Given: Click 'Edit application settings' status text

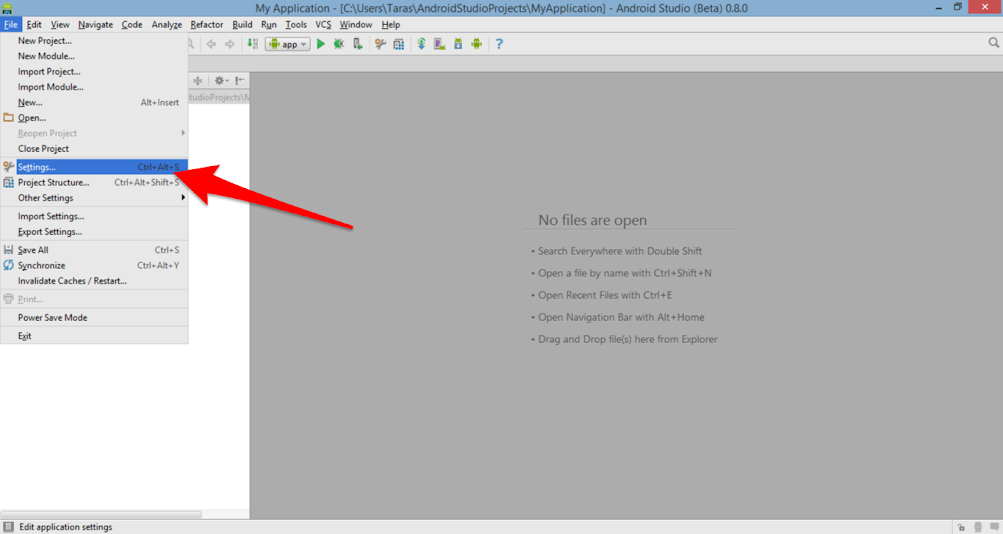Looking at the screenshot, I should pos(66,527).
